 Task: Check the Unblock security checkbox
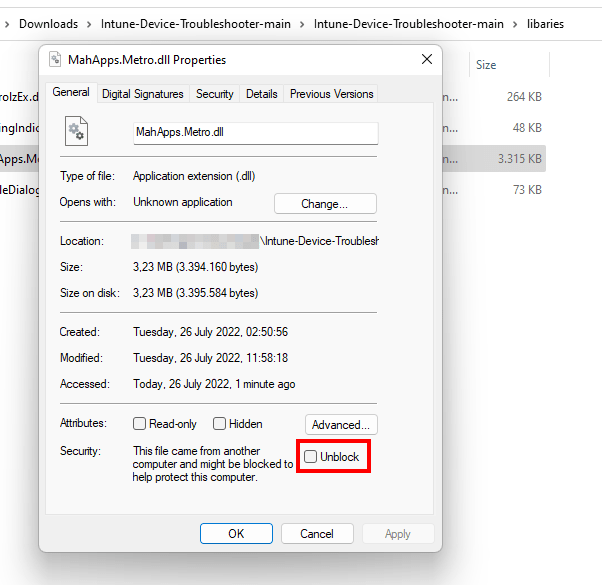tap(311, 457)
